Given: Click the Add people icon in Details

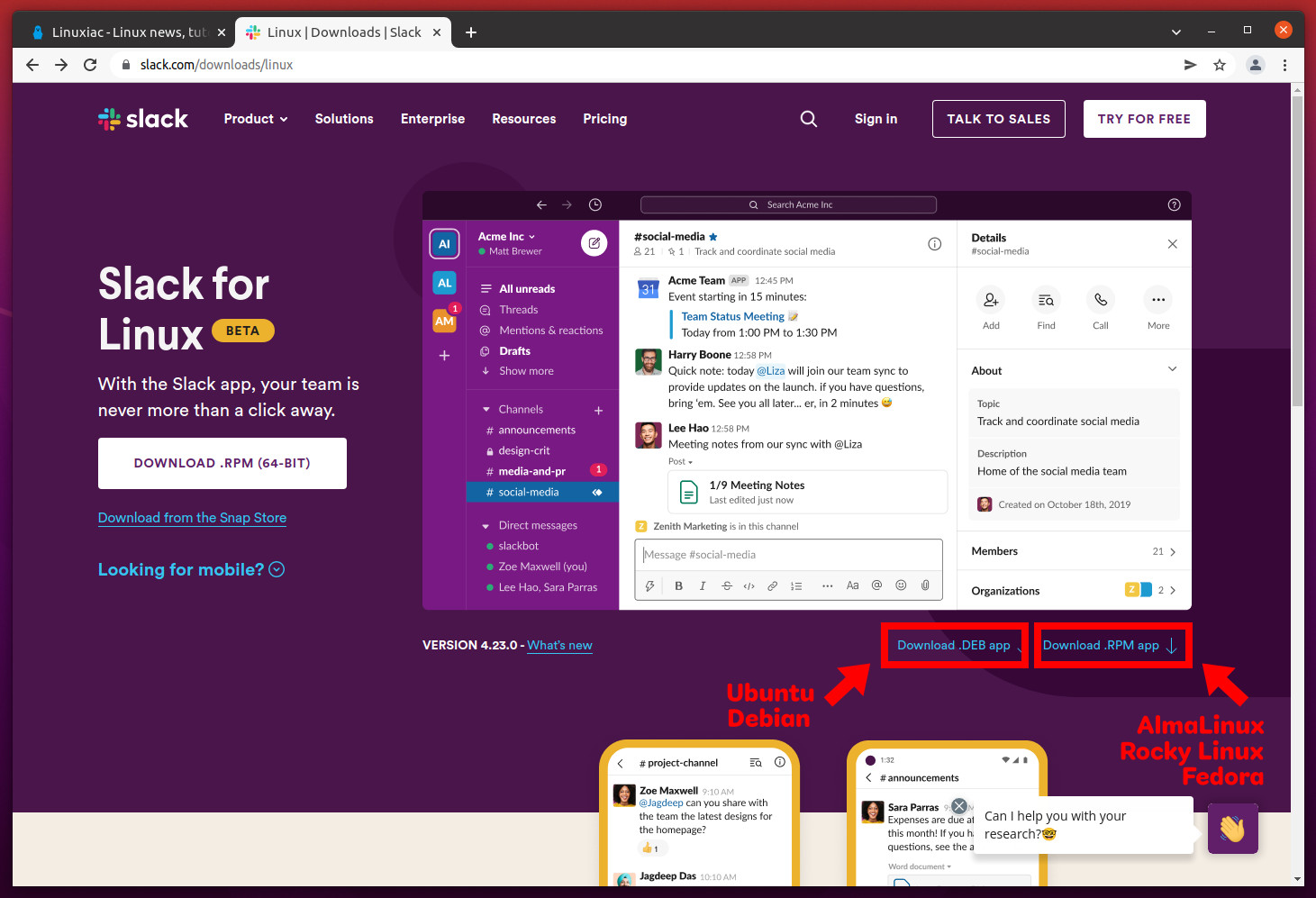Looking at the screenshot, I should 991,300.
